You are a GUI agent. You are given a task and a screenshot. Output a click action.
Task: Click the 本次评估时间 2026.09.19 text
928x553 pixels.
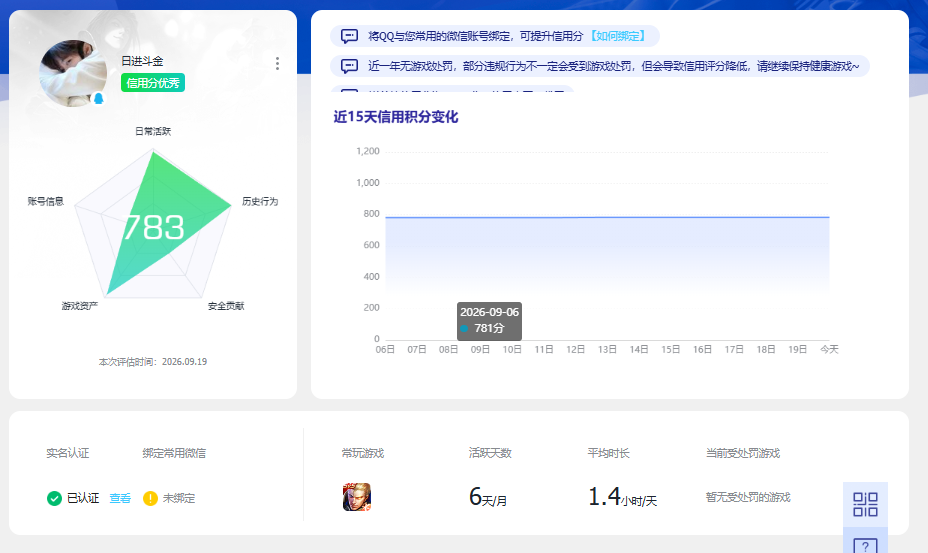[153, 362]
